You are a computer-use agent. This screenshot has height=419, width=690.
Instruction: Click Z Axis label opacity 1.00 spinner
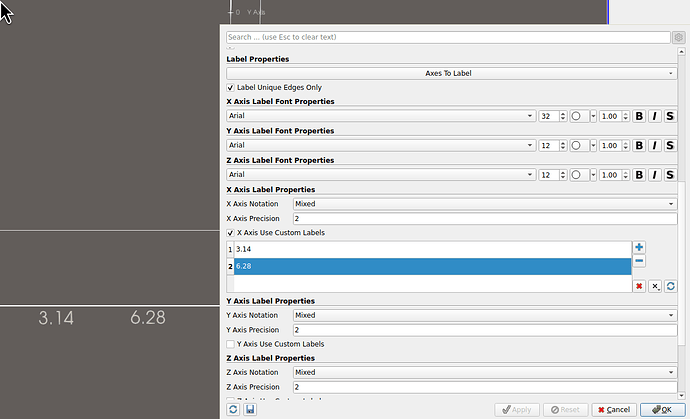(614, 175)
